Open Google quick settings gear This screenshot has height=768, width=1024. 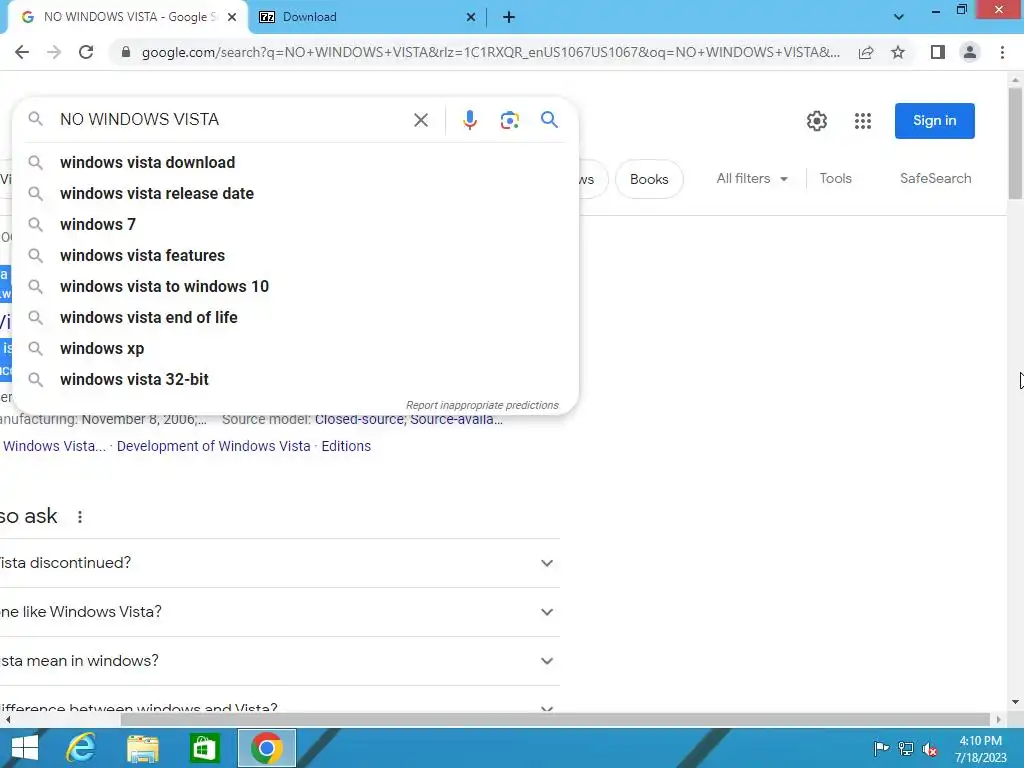(x=816, y=121)
